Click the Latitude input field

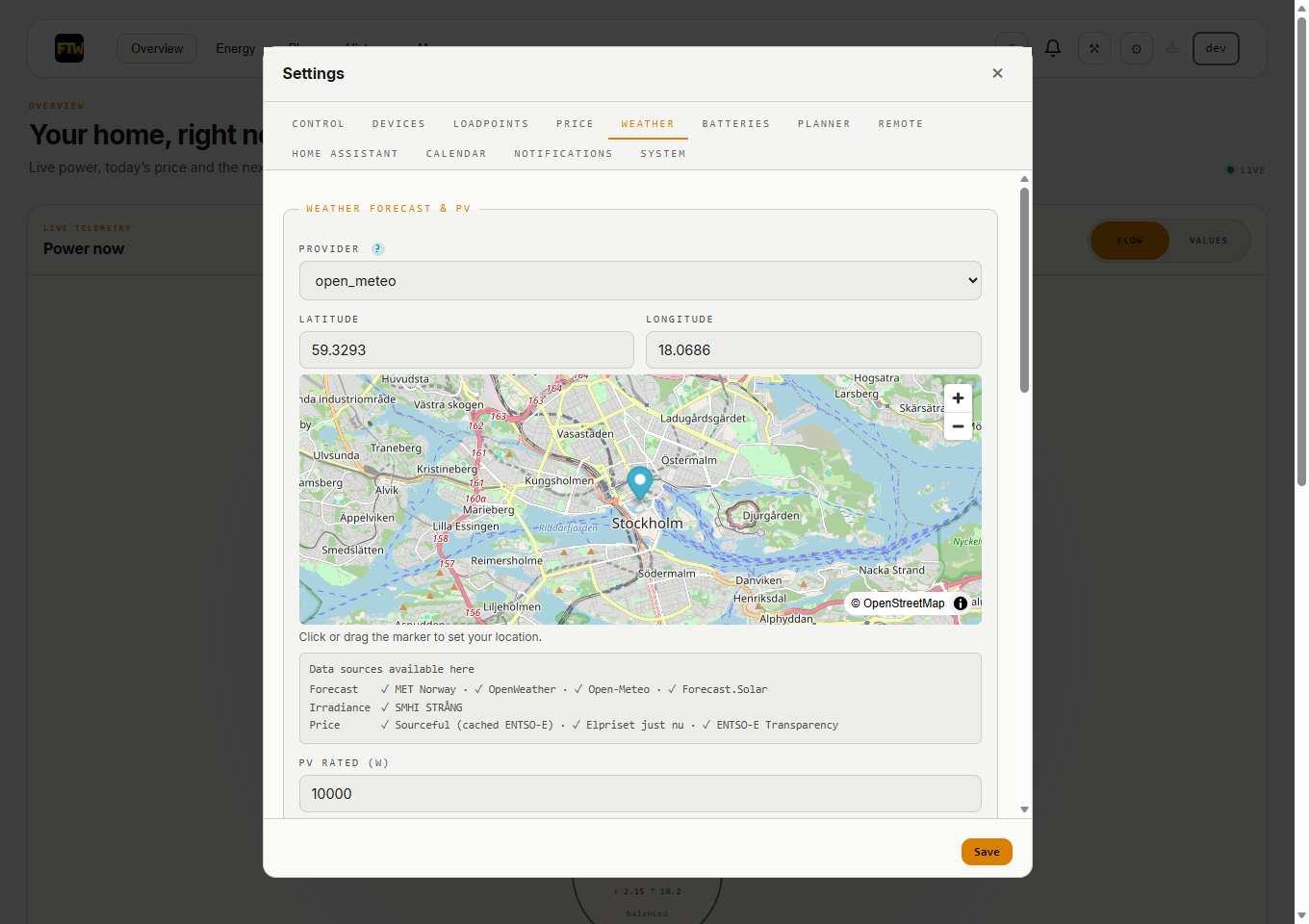467,350
